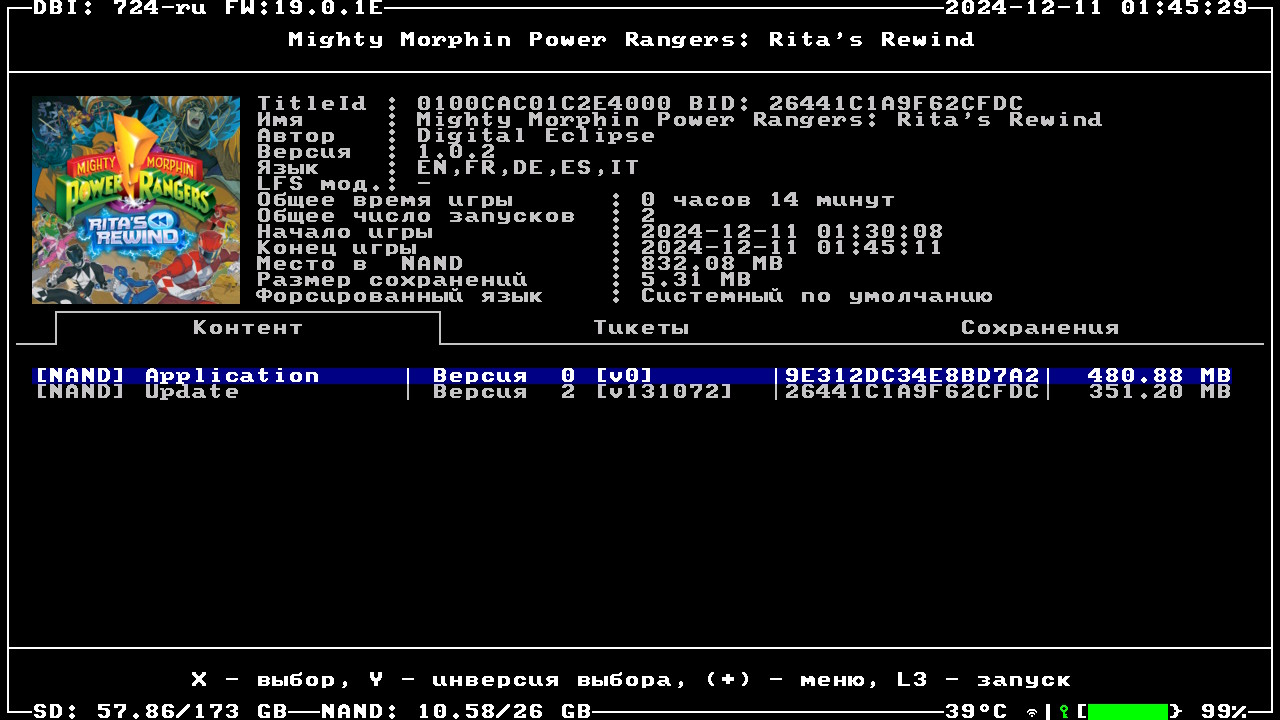
Task: Click the green key icon beside the battery
Action: (x=1064, y=711)
